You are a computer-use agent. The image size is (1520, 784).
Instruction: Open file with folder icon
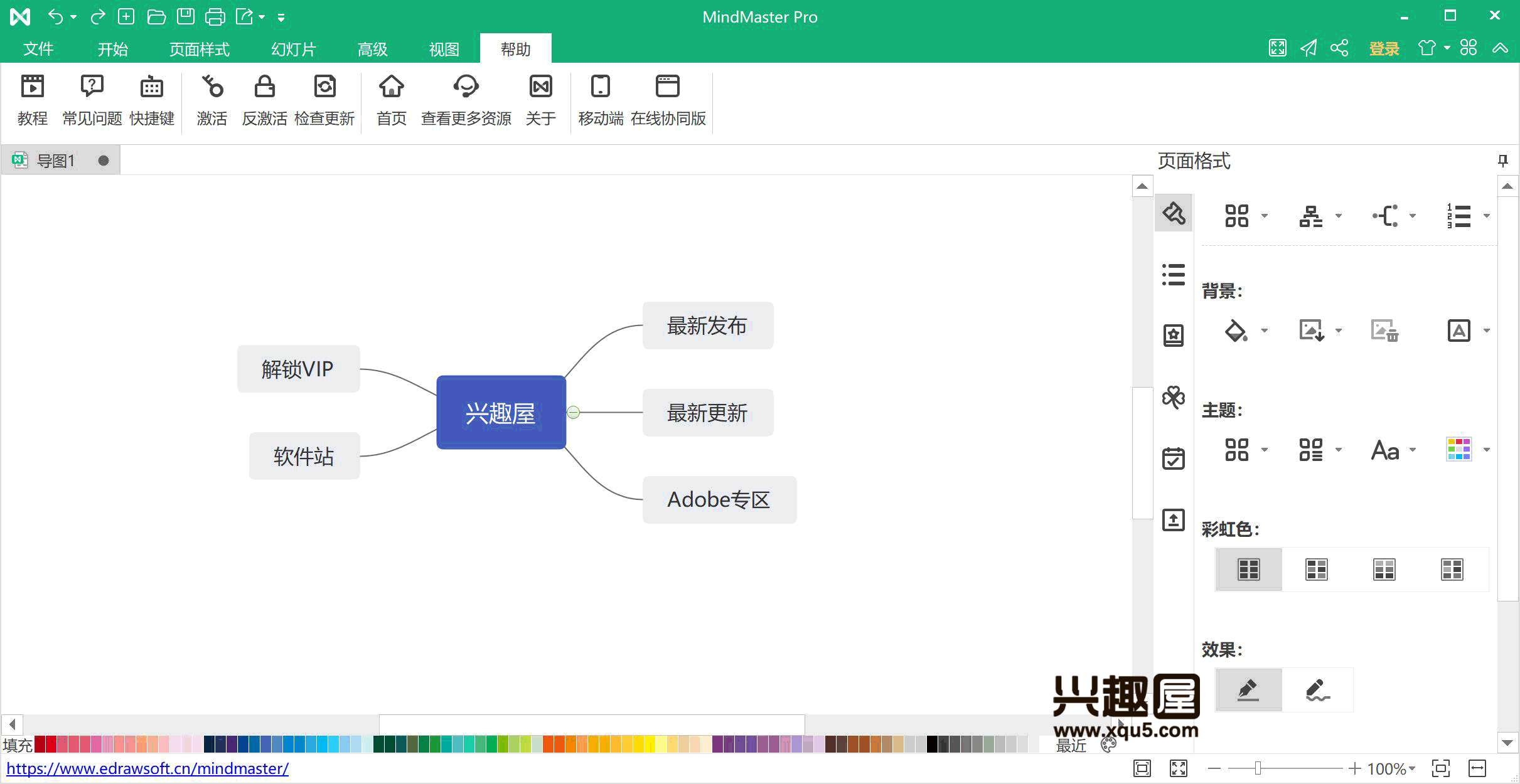point(156,17)
